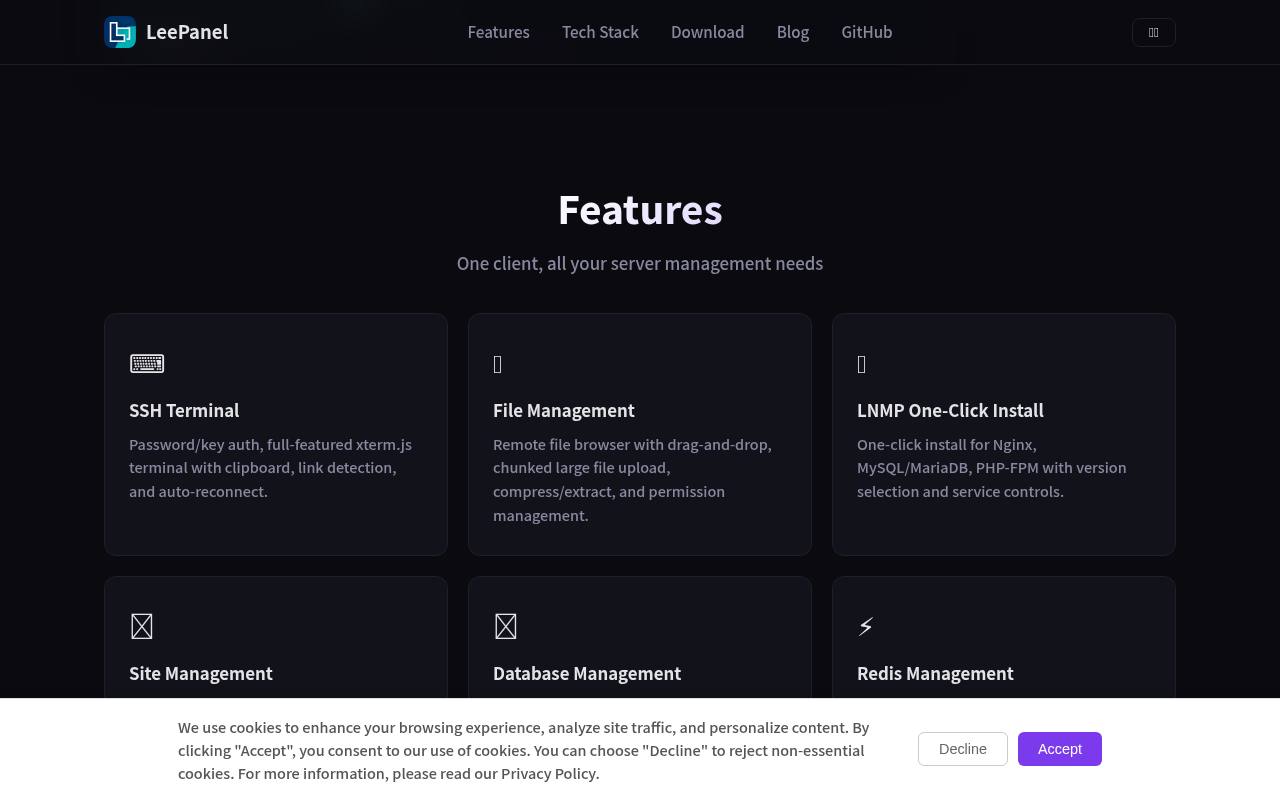Click the Database Management card icon
1280x800 pixels.
pos(506,627)
